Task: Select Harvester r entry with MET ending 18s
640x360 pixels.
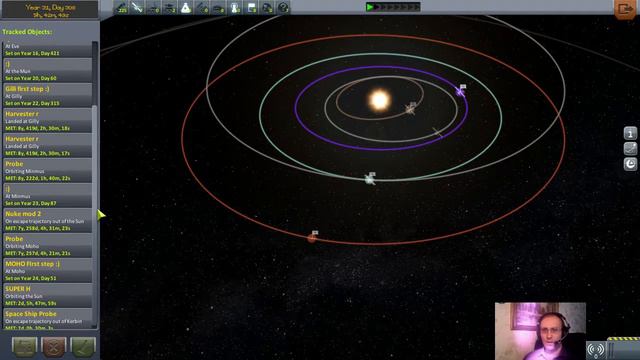Action: pos(47,120)
